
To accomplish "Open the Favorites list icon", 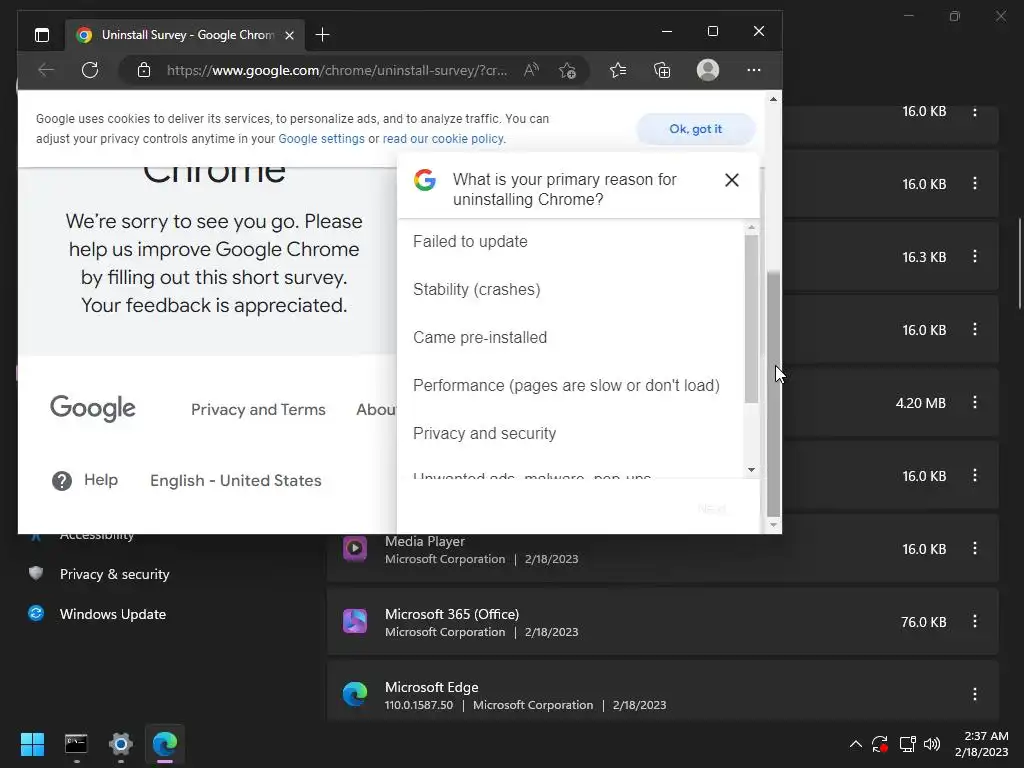I will pos(618,70).
